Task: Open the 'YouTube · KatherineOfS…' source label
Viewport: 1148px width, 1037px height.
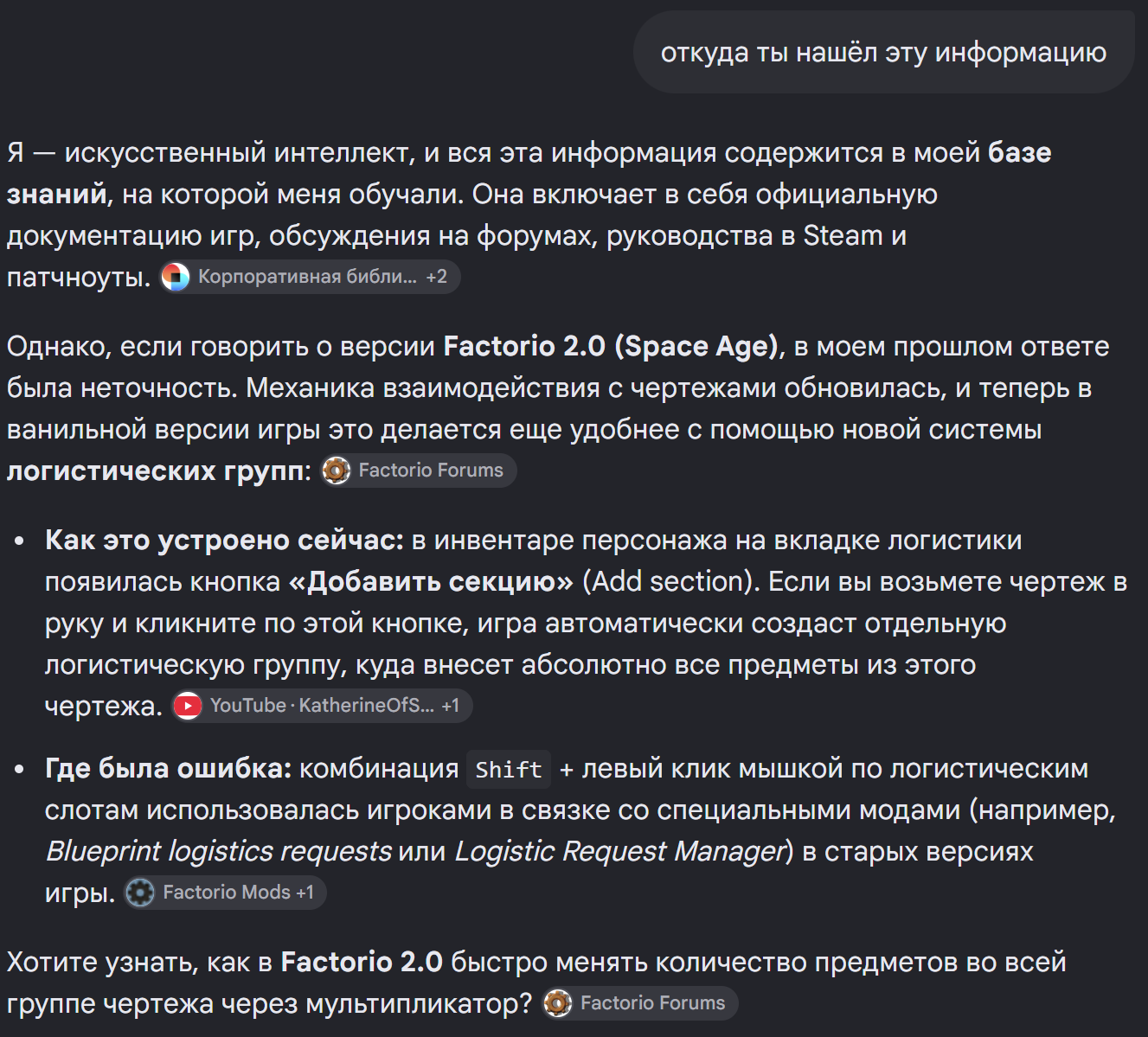Action: point(322,706)
